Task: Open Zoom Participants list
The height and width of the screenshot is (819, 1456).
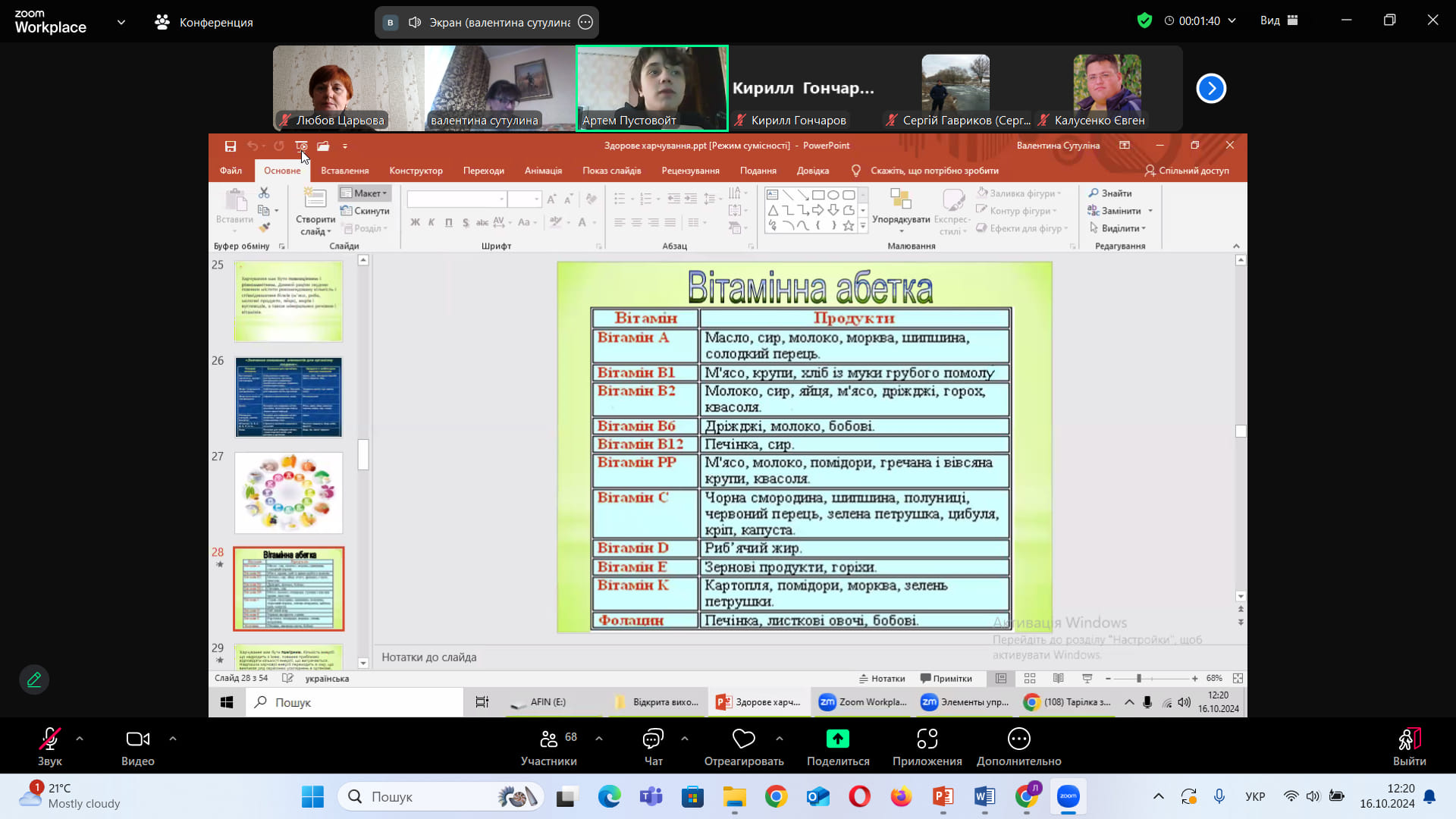Action: tap(548, 739)
